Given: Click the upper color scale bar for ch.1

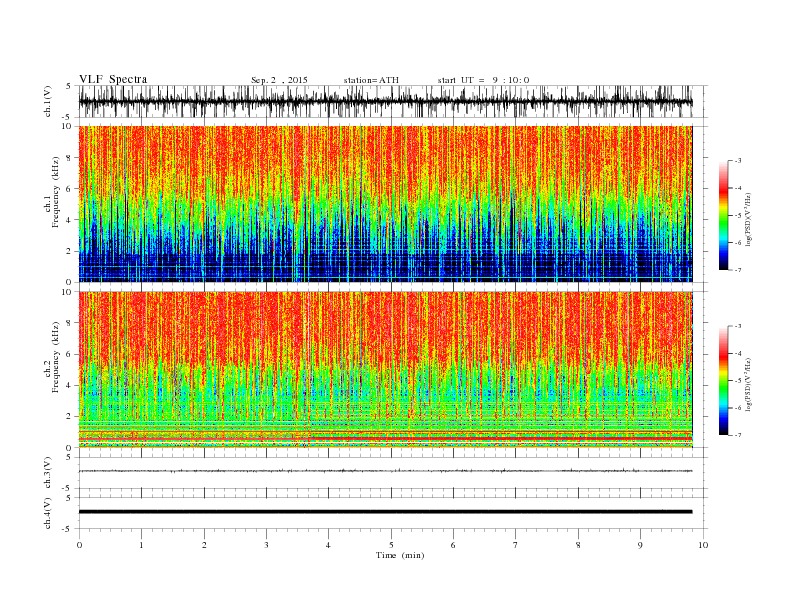Looking at the screenshot, I should 724,215.
